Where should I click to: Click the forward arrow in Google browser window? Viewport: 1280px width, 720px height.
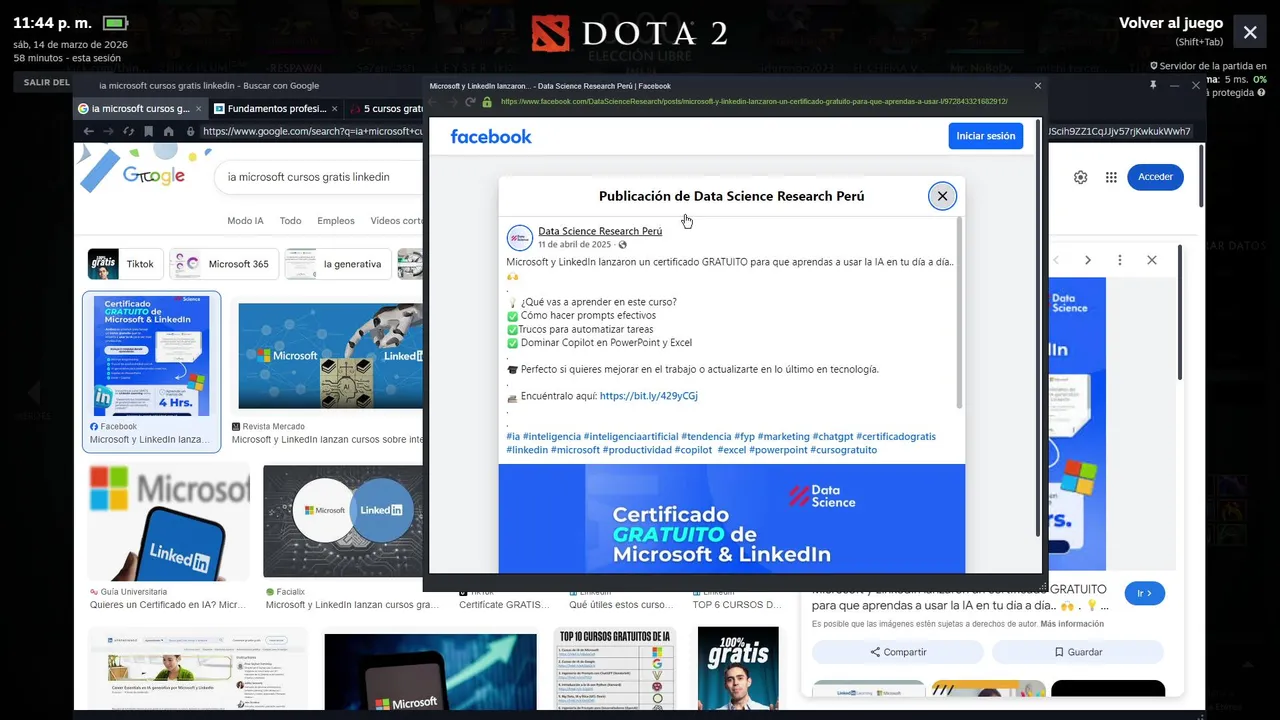108,131
